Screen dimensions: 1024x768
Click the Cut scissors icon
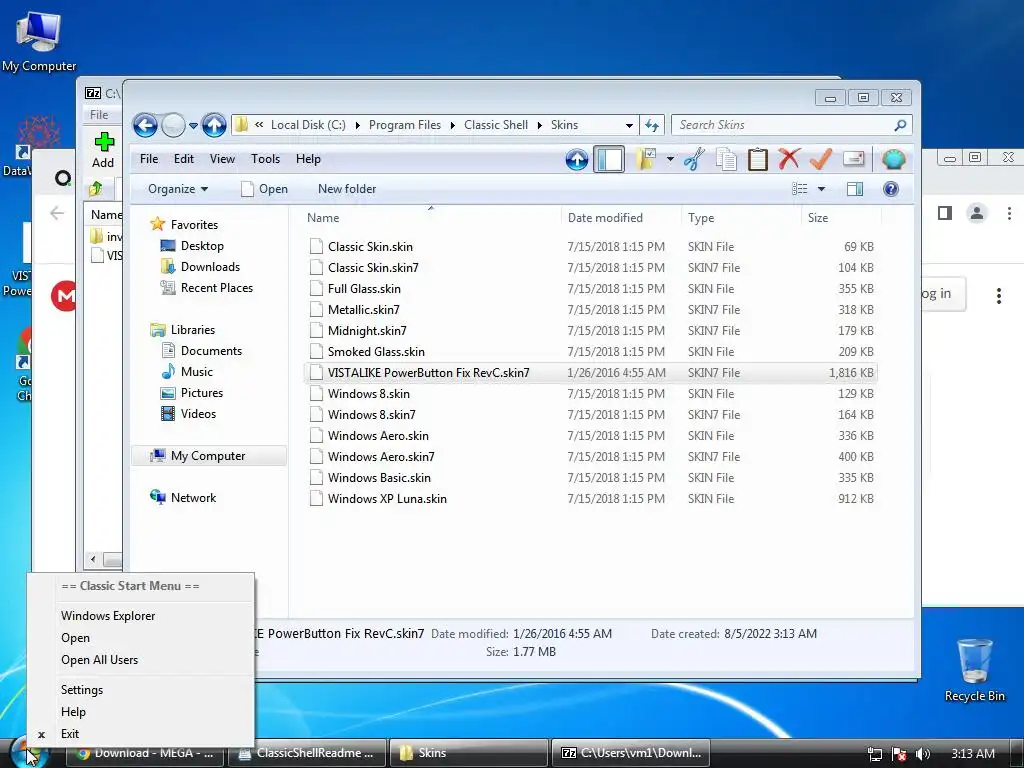(694, 159)
